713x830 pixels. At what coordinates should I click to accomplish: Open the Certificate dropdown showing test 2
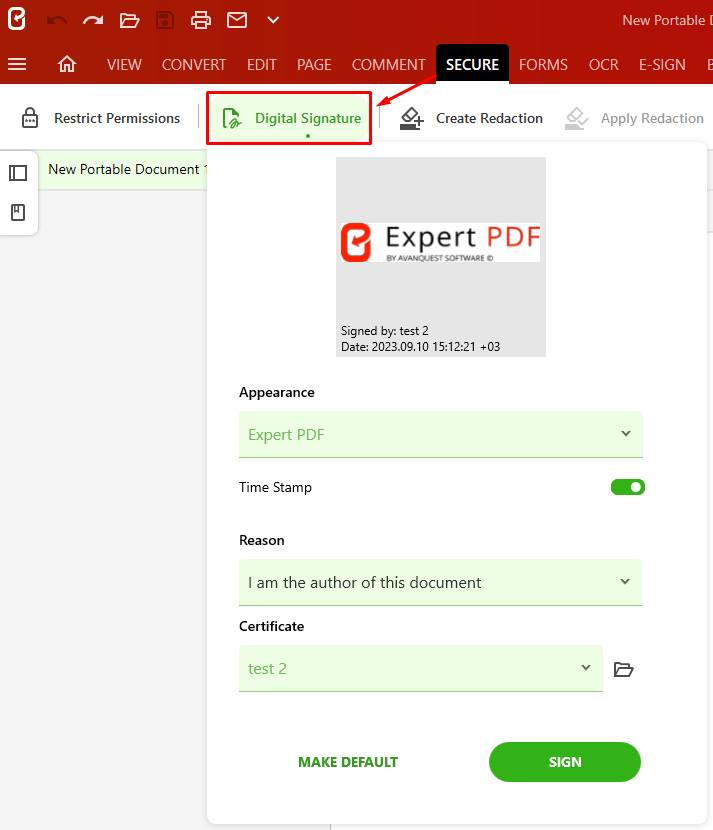(x=421, y=669)
